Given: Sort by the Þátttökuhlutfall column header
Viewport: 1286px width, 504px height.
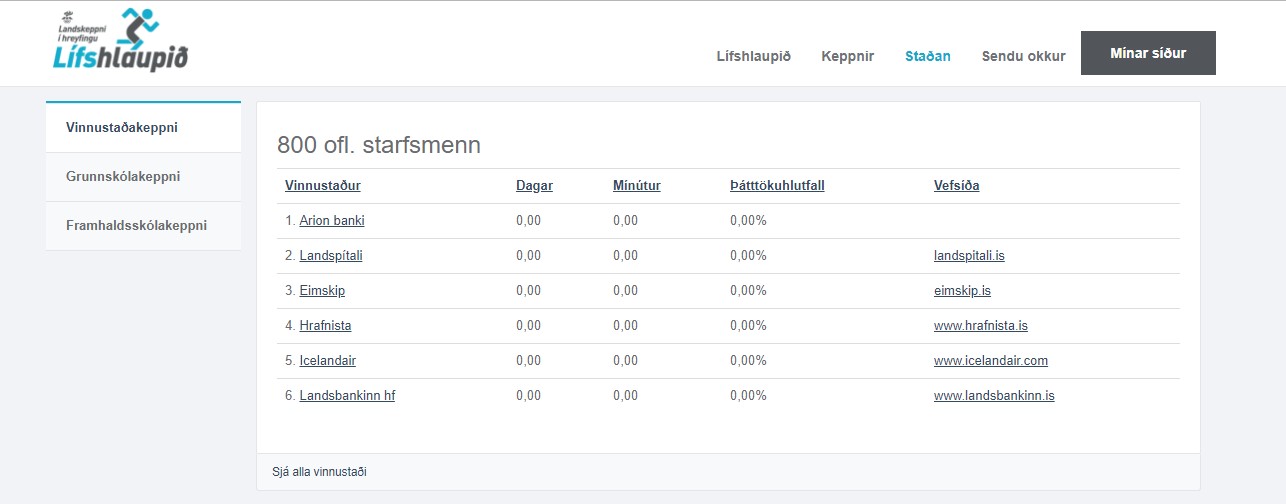Looking at the screenshot, I should point(777,185).
